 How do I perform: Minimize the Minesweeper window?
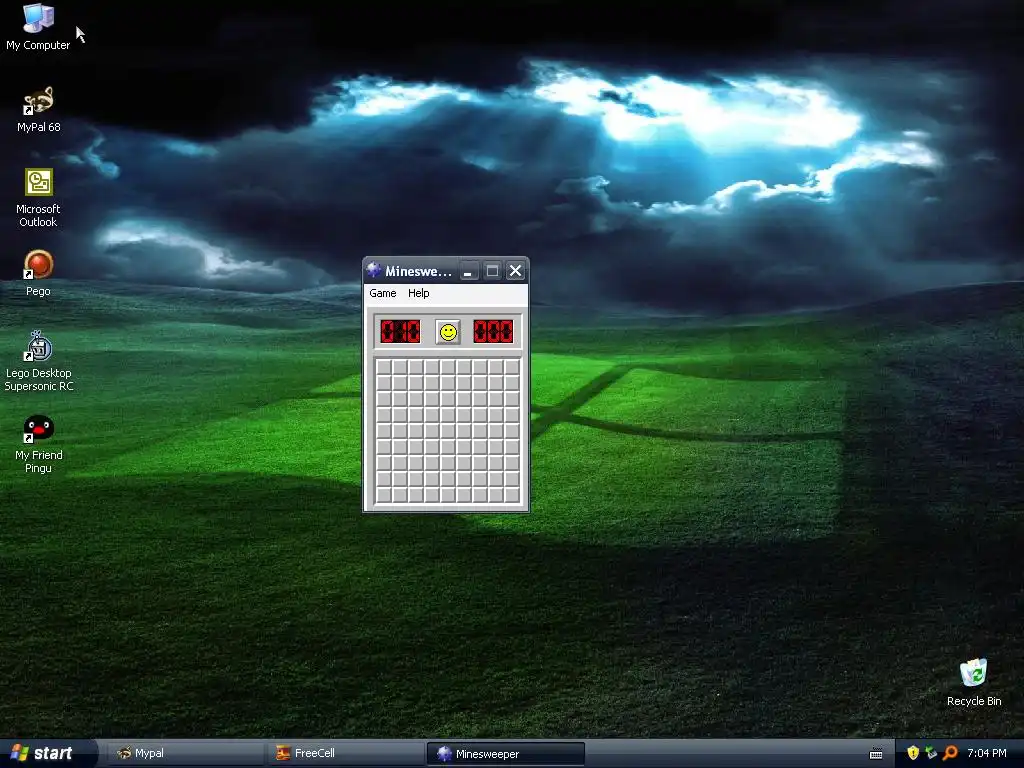[468, 271]
